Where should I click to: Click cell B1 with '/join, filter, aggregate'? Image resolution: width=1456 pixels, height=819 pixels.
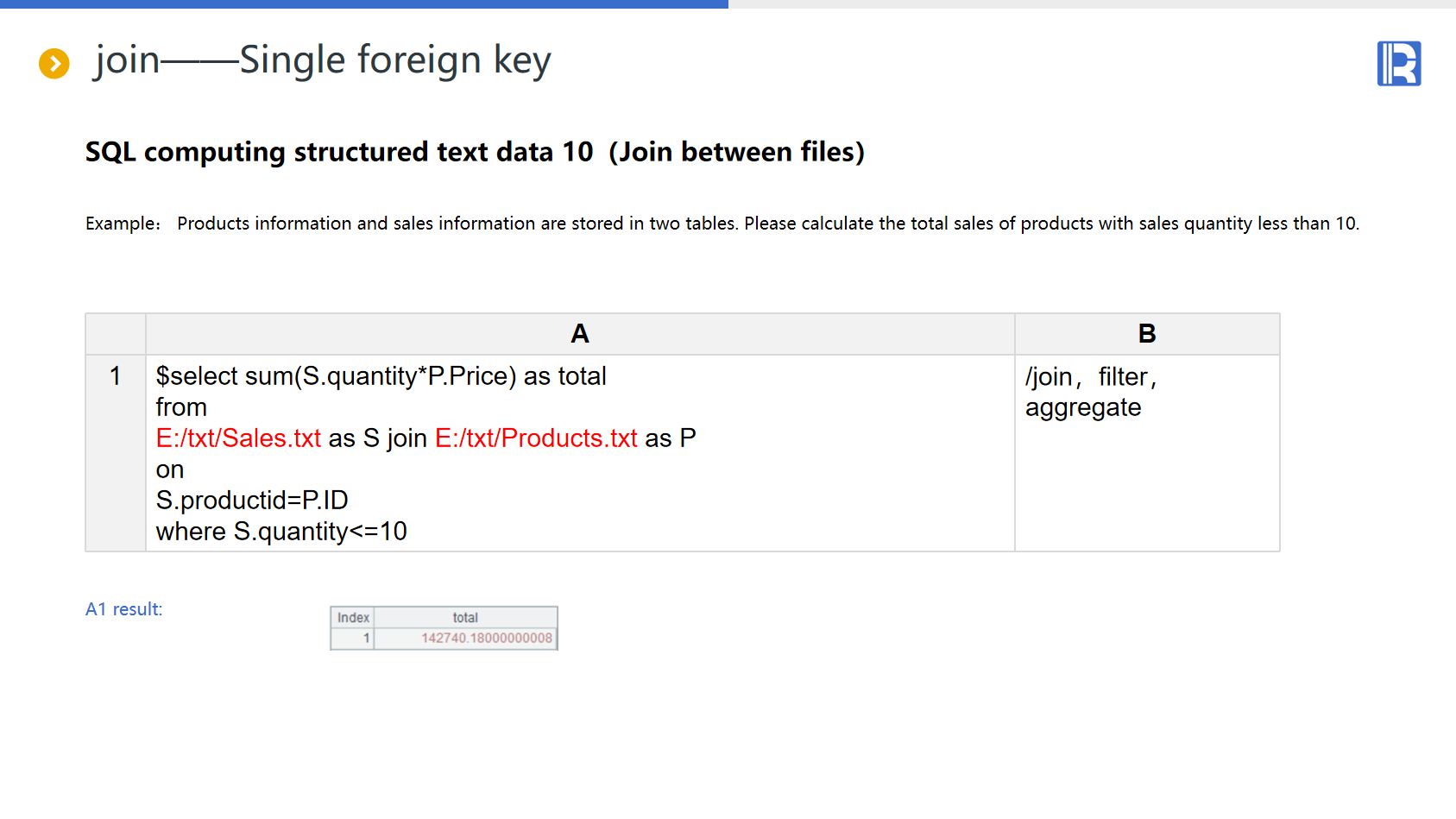pyautogui.click(x=1090, y=392)
